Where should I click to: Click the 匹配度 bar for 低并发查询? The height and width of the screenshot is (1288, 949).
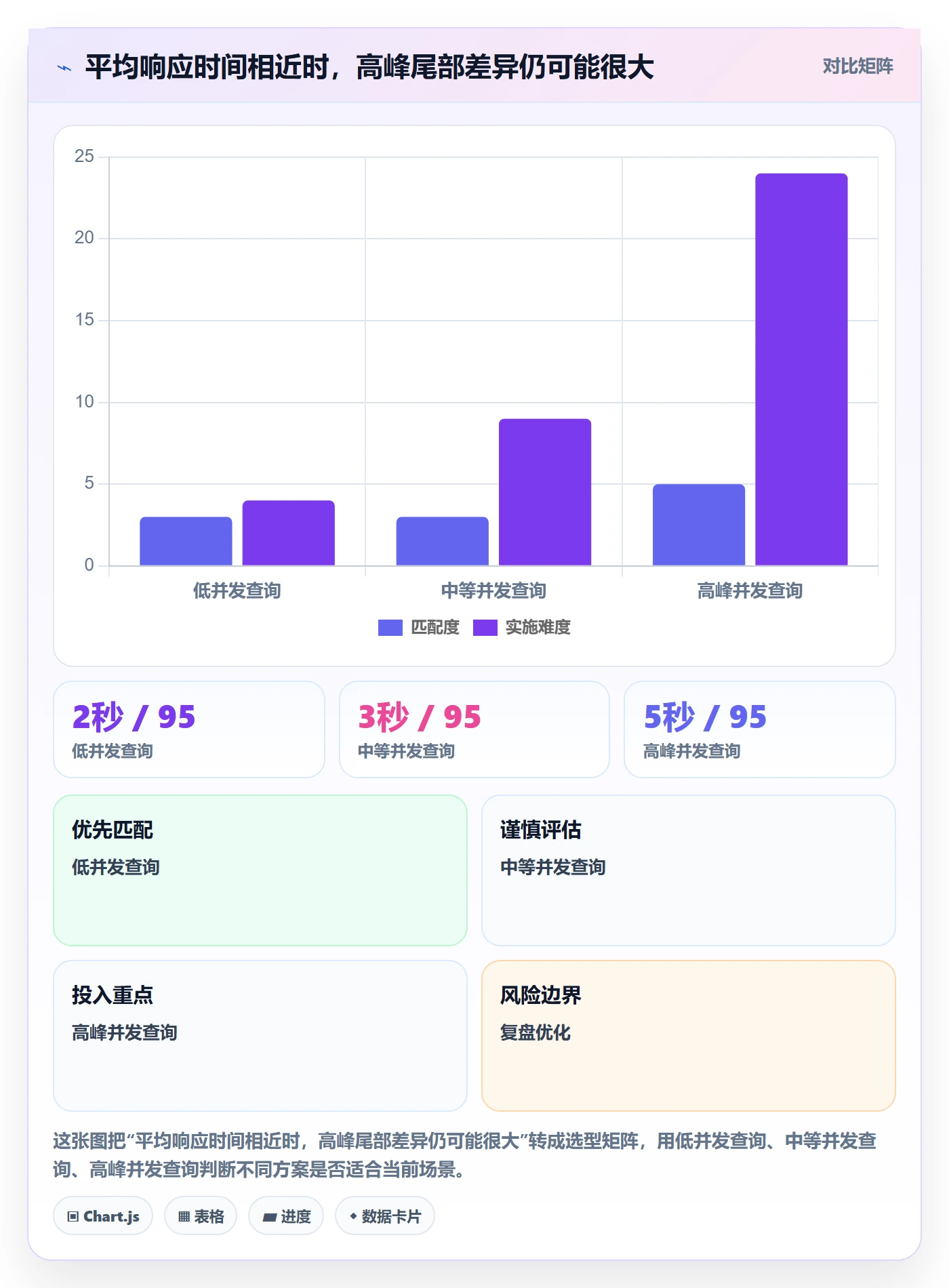click(186, 541)
